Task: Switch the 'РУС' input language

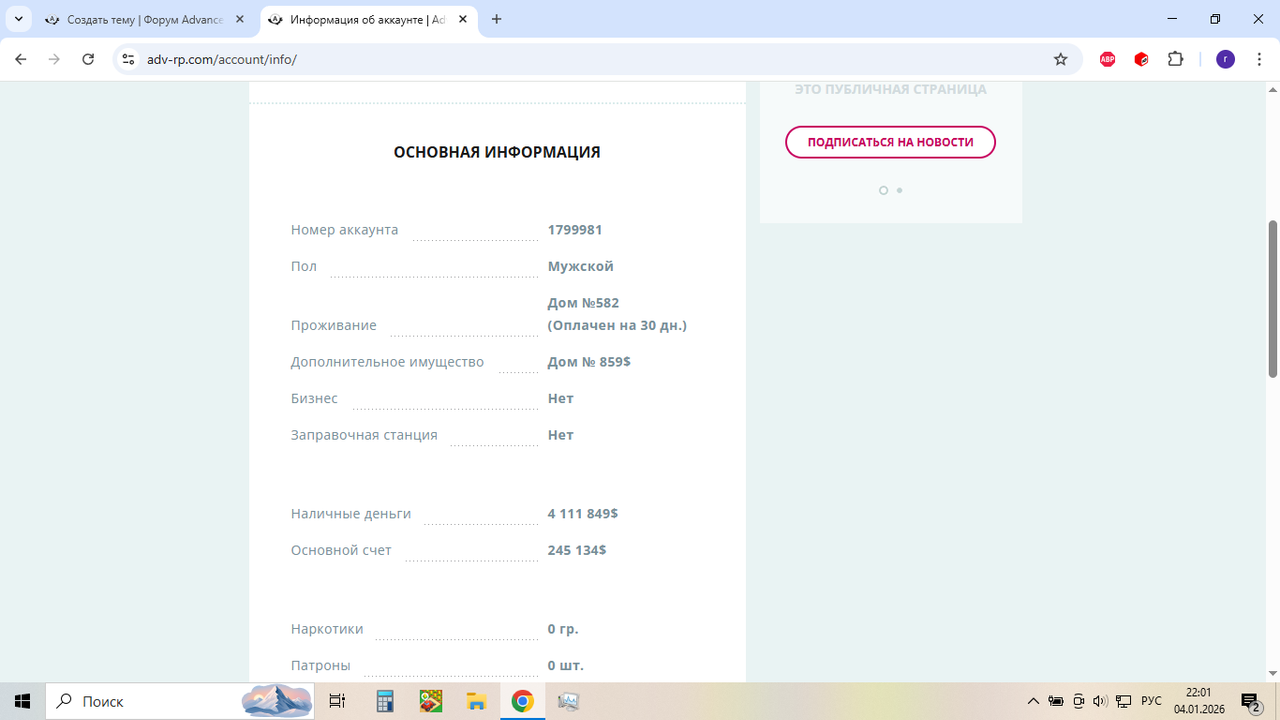Action: pos(1152,701)
